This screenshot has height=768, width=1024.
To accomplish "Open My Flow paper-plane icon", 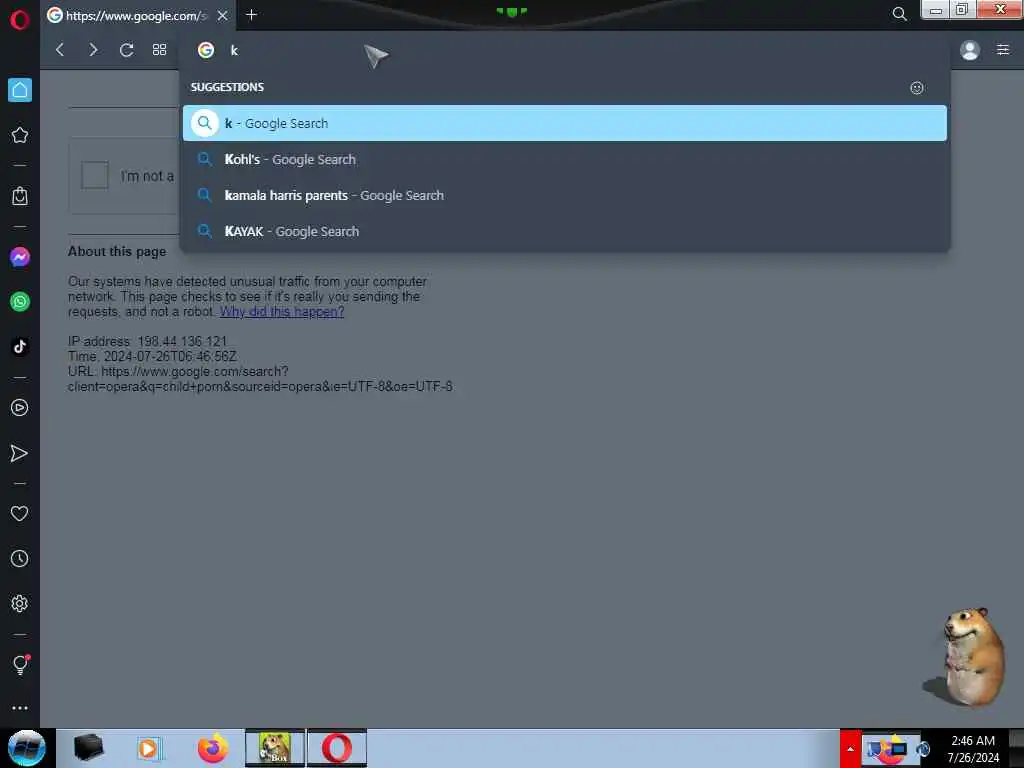I will (20, 453).
